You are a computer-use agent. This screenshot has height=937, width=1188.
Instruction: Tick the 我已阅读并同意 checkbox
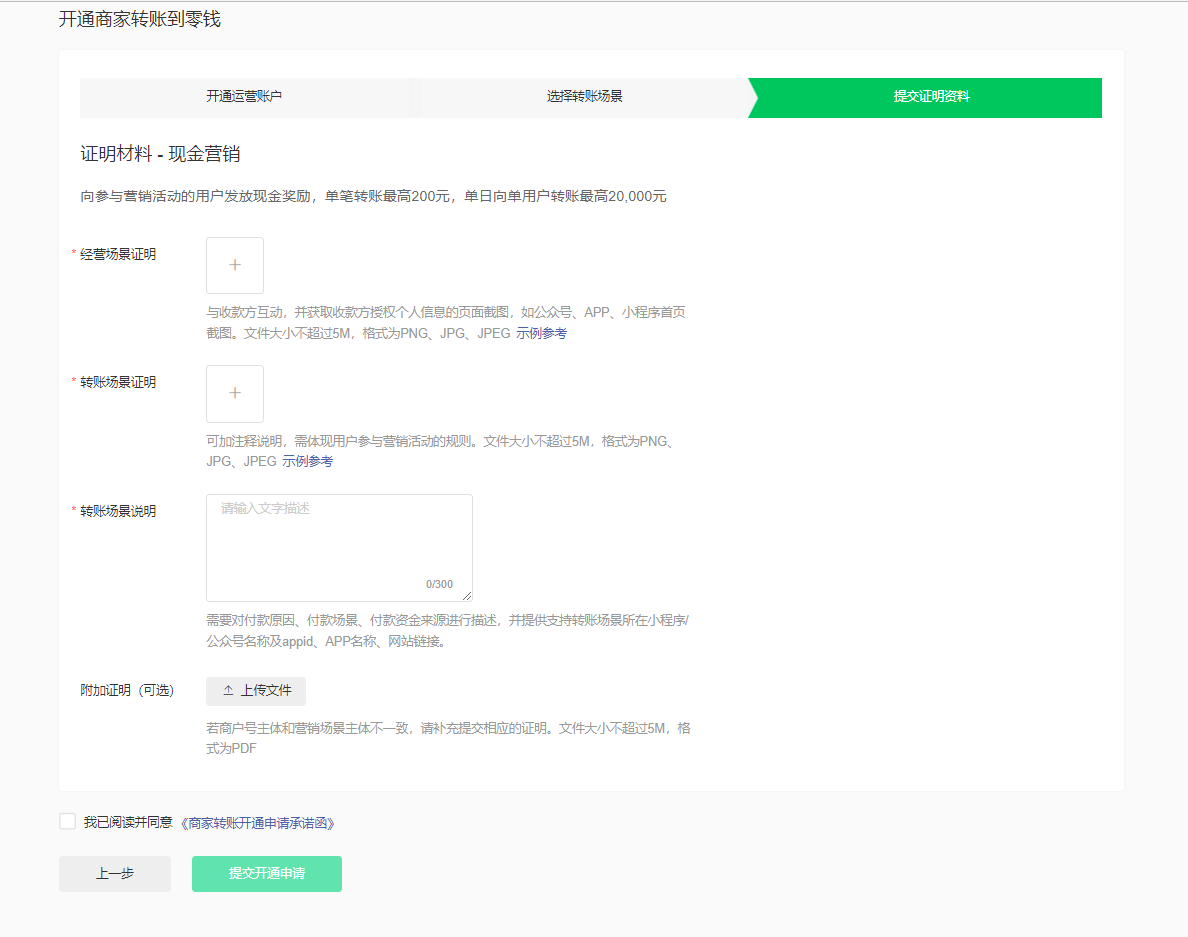point(68,822)
